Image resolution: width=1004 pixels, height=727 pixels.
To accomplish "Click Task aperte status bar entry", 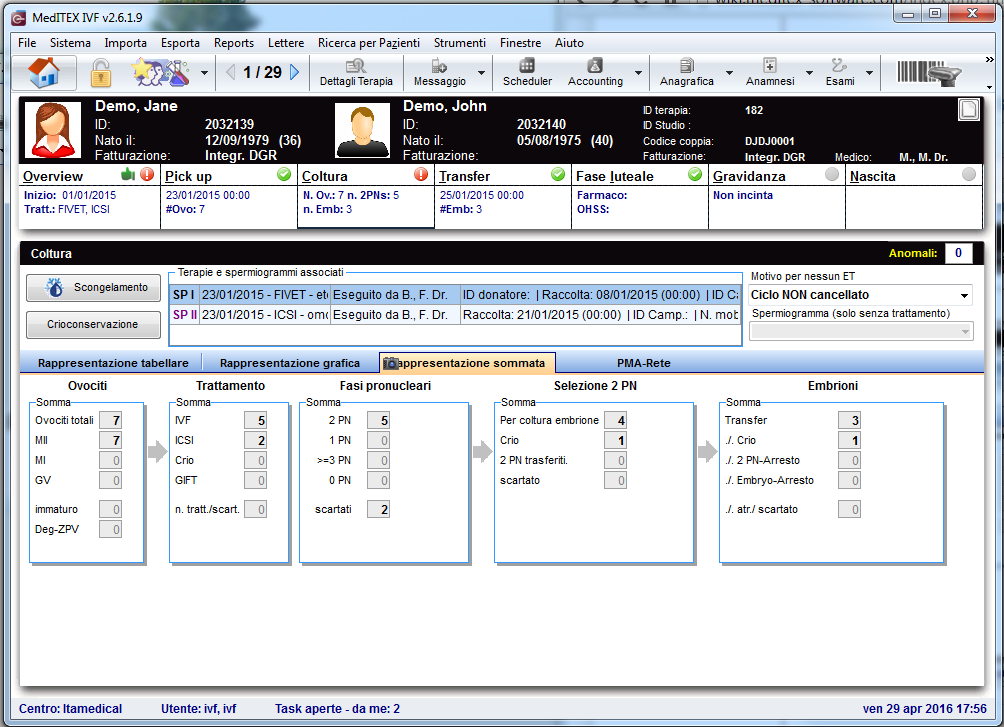I will [x=337, y=708].
